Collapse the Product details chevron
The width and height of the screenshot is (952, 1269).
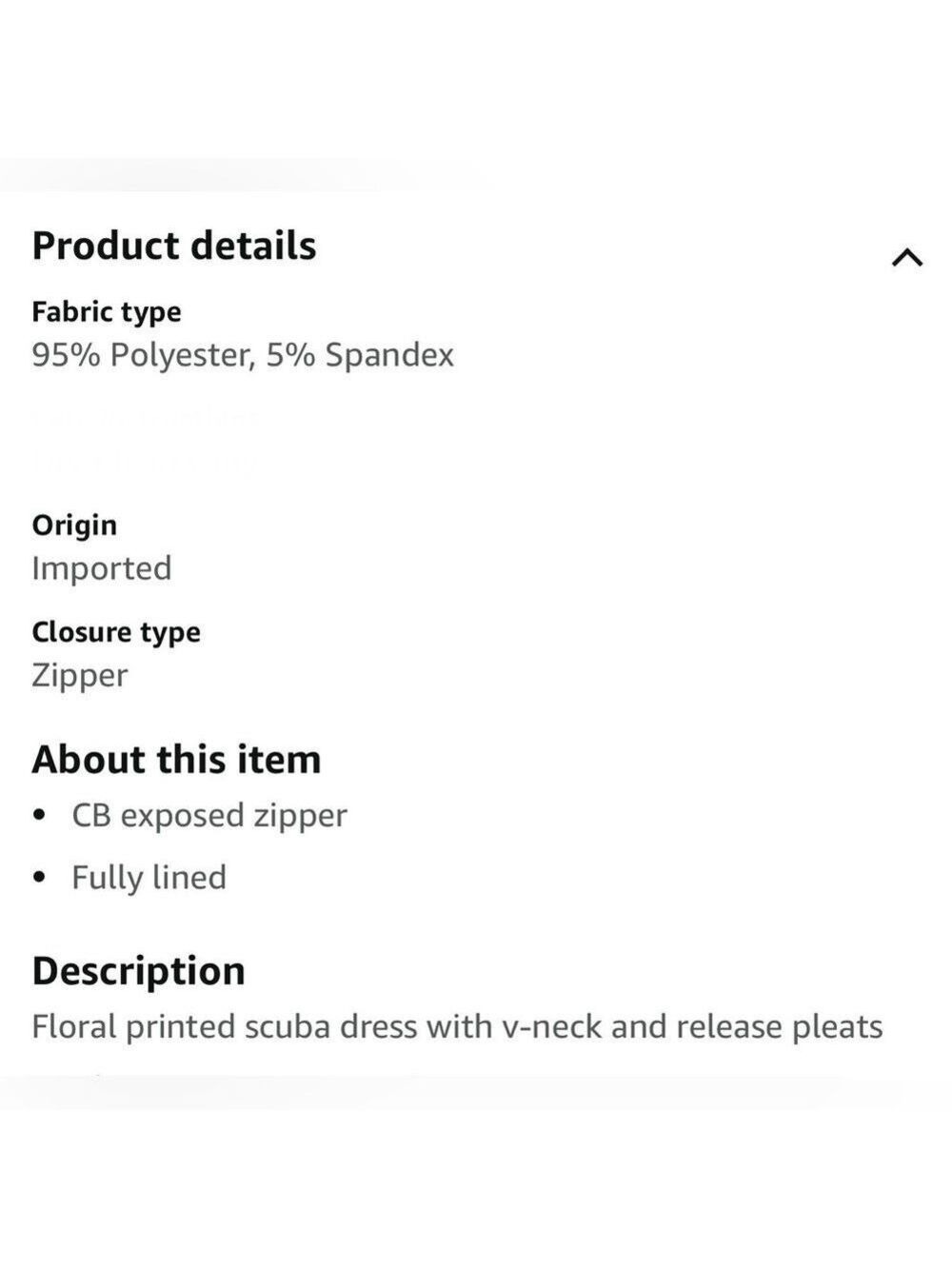tap(906, 257)
